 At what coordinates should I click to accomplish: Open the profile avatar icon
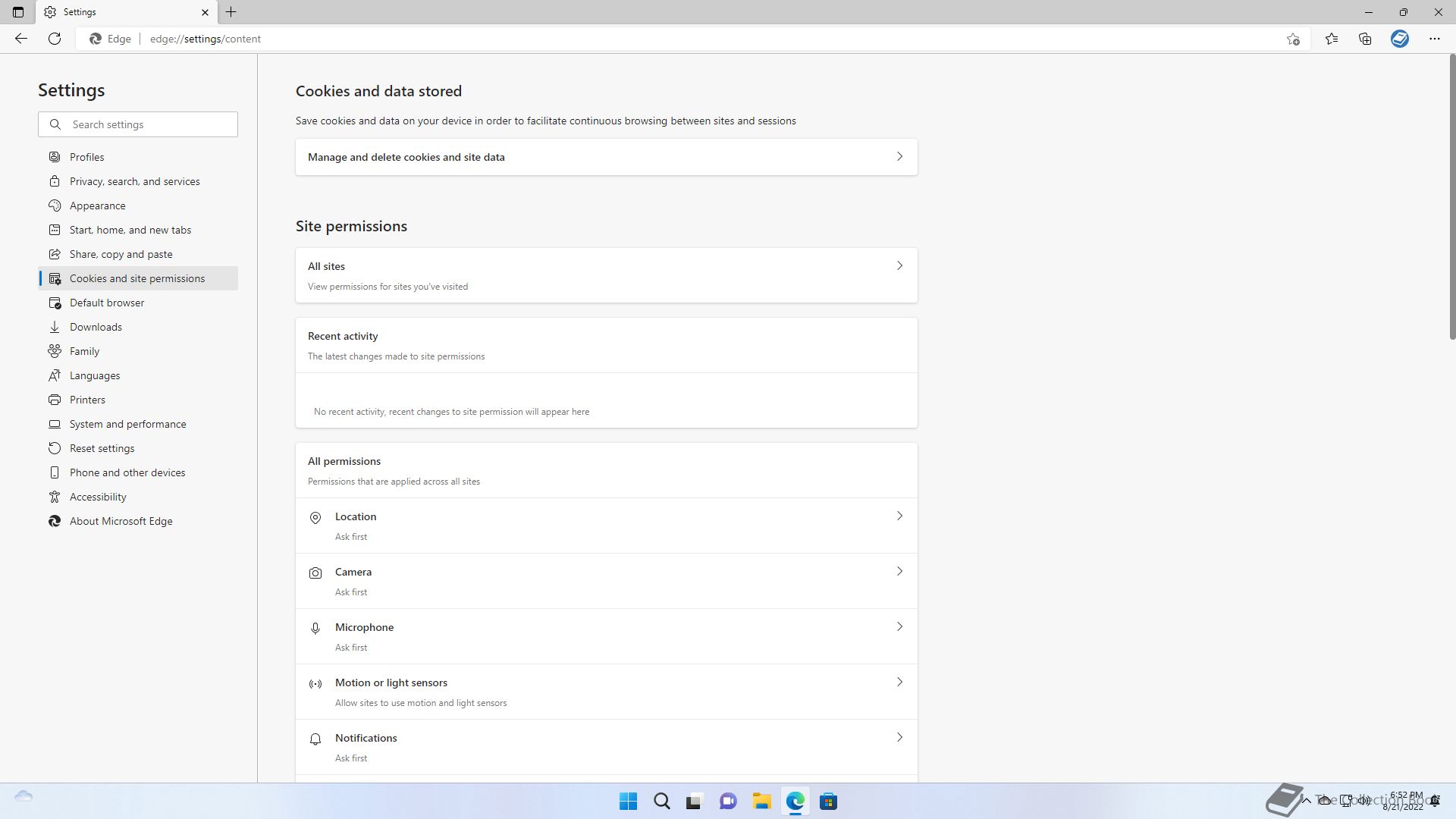(x=1400, y=39)
